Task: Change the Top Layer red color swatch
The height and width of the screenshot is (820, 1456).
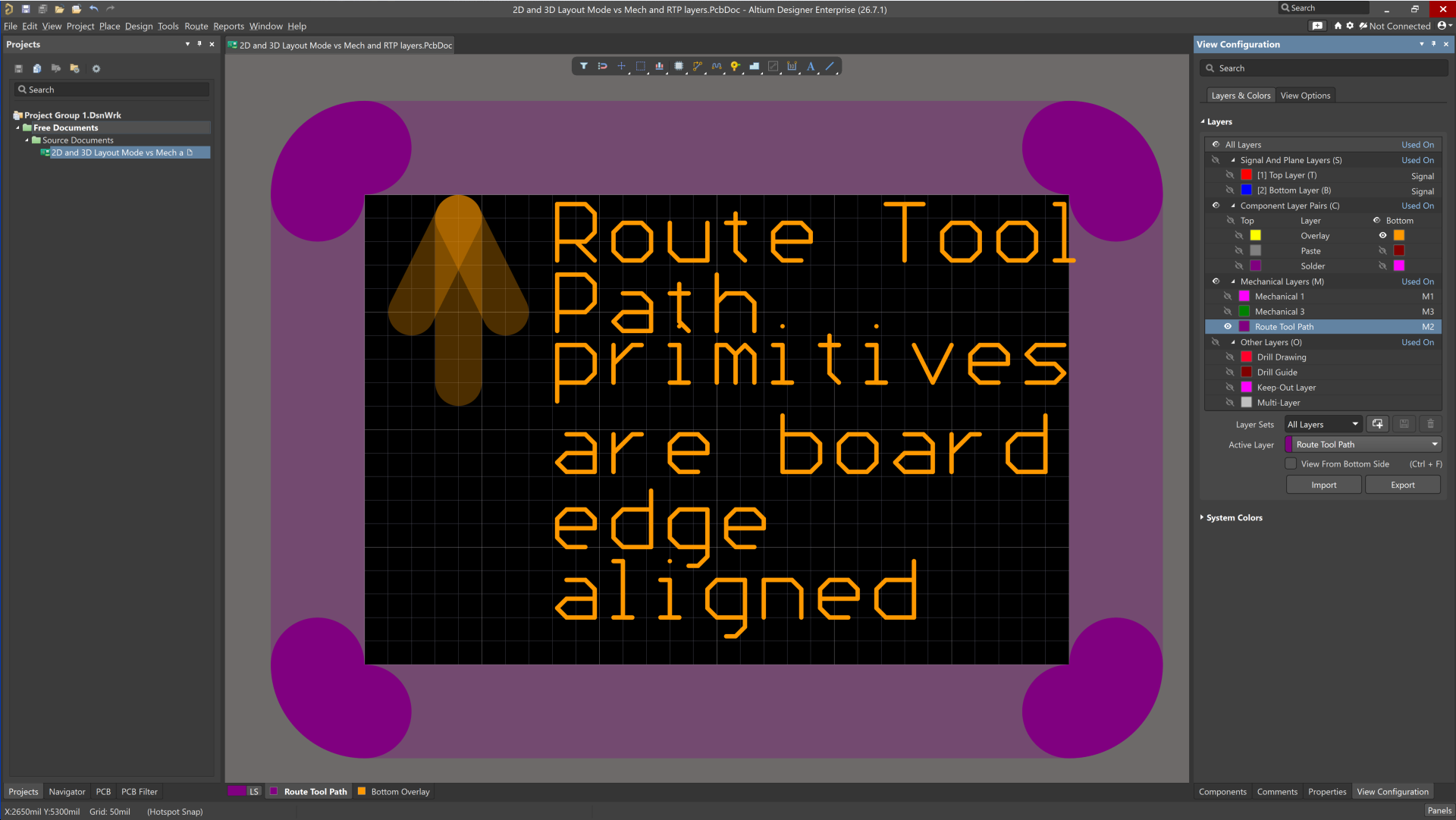Action: 1246,175
